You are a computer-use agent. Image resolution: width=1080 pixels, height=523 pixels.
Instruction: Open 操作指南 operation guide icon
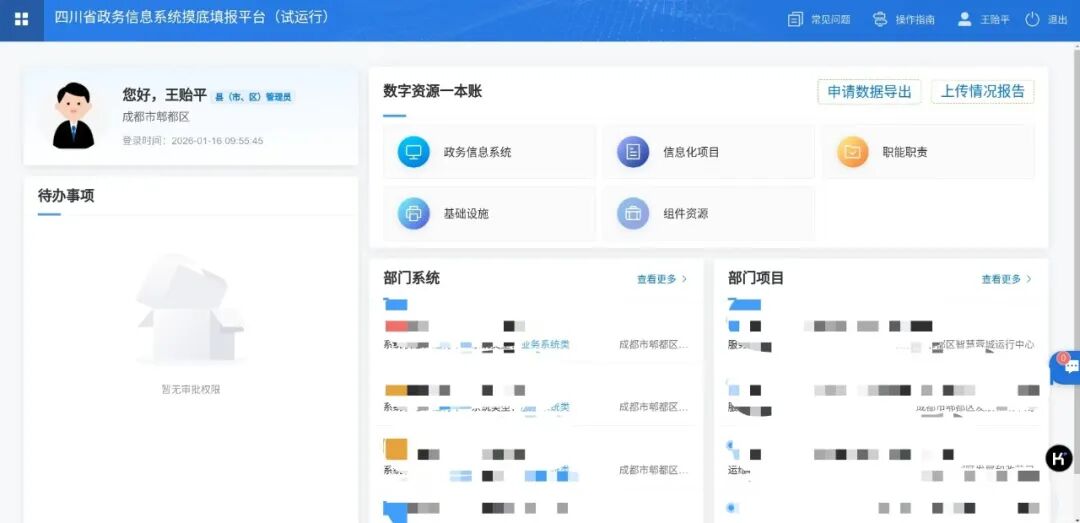(x=880, y=19)
